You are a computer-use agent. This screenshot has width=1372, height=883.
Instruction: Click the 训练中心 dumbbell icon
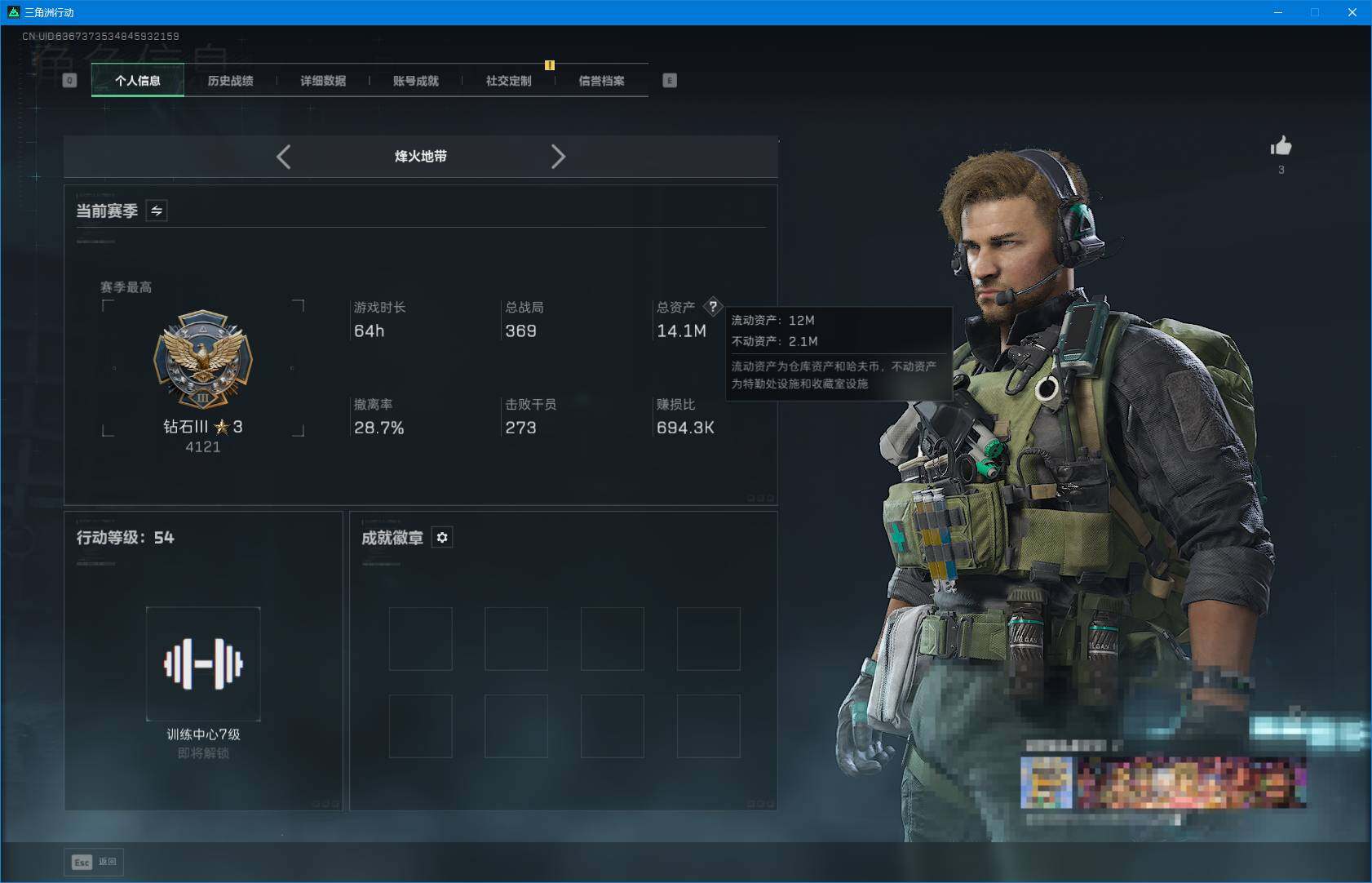tap(203, 663)
